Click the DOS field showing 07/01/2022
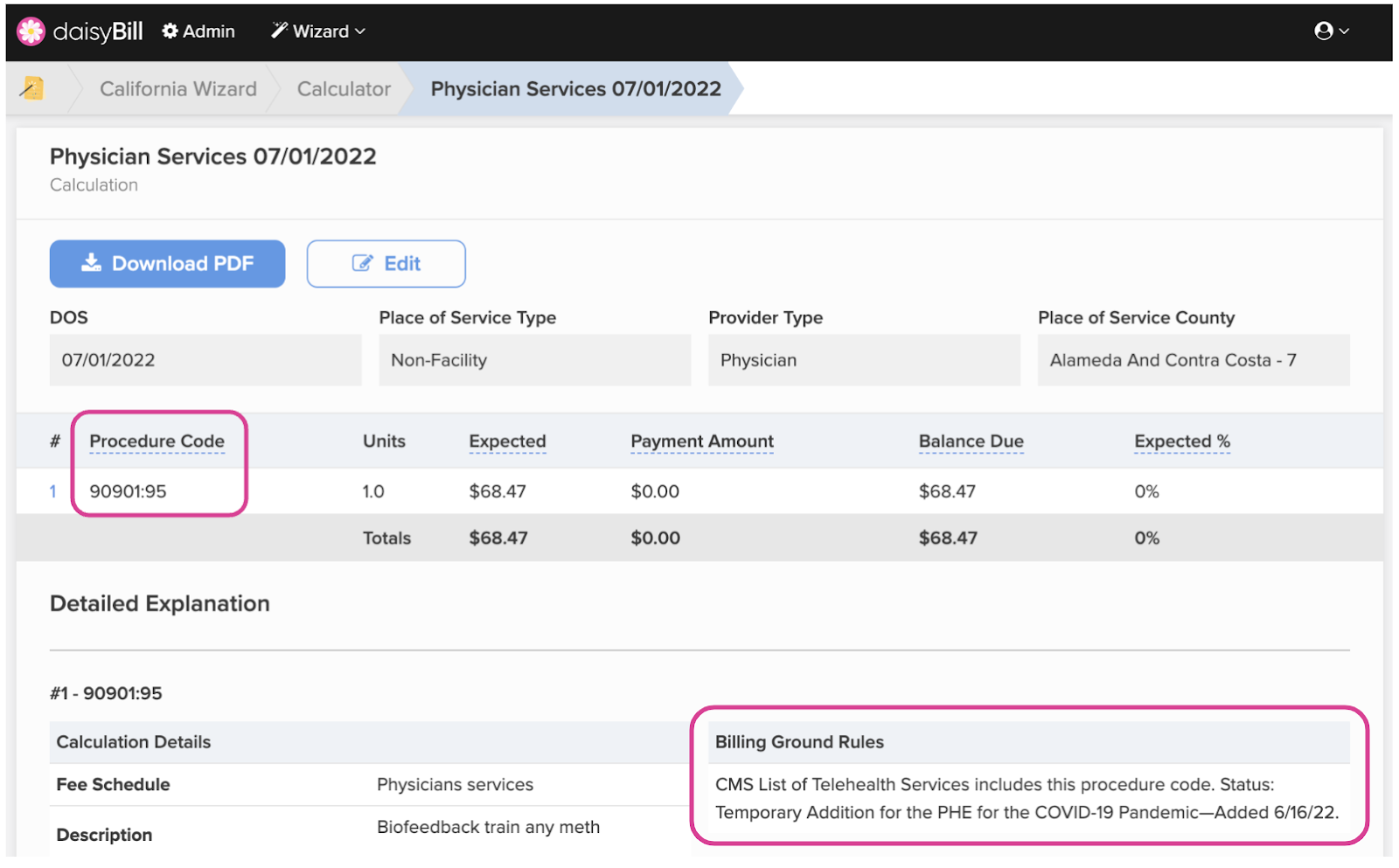The width and height of the screenshot is (1399, 868). [205, 360]
